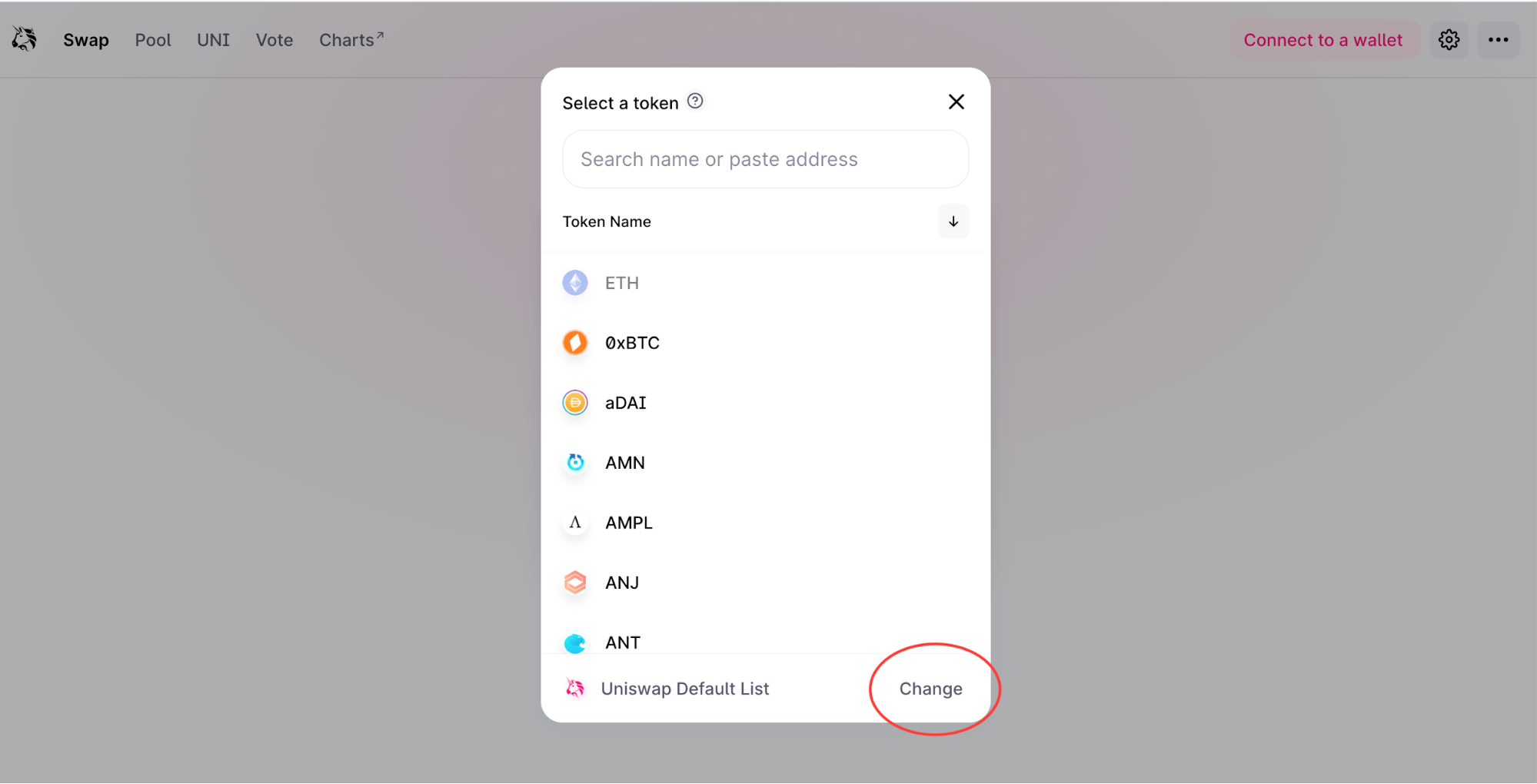Click the ETH token icon
The image size is (1537, 784).
tap(575, 283)
